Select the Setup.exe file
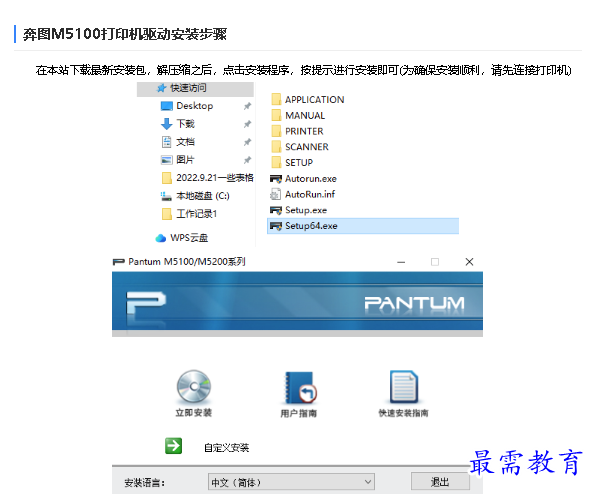This screenshot has height=494, width=591. [x=306, y=210]
